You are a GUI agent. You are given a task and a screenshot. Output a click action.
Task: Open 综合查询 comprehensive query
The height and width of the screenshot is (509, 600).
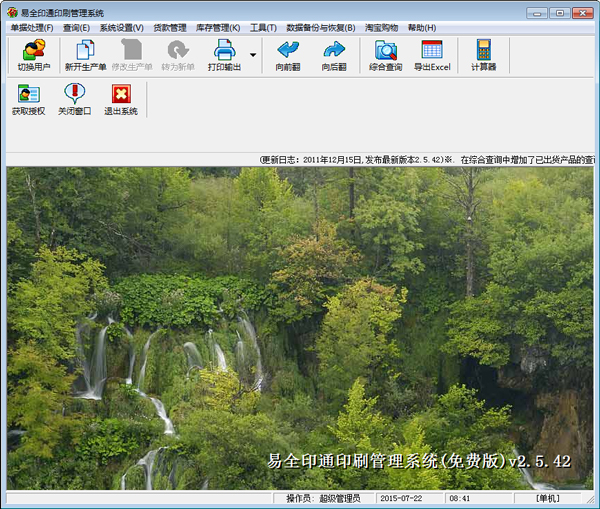point(385,55)
